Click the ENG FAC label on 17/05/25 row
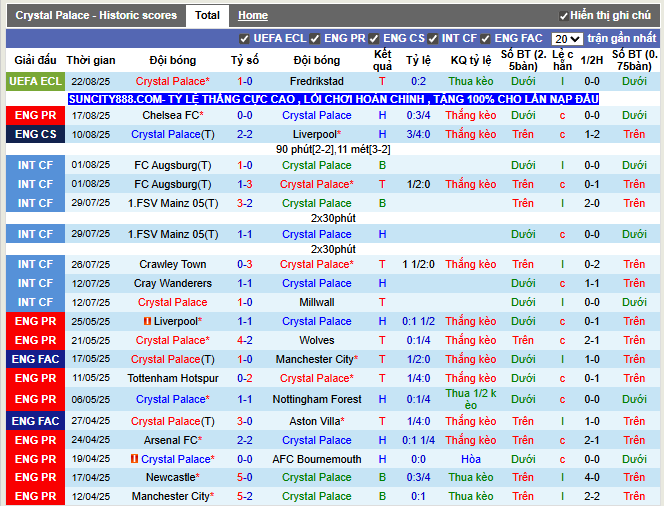The width and height of the screenshot is (664, 506). pos(35,359)
